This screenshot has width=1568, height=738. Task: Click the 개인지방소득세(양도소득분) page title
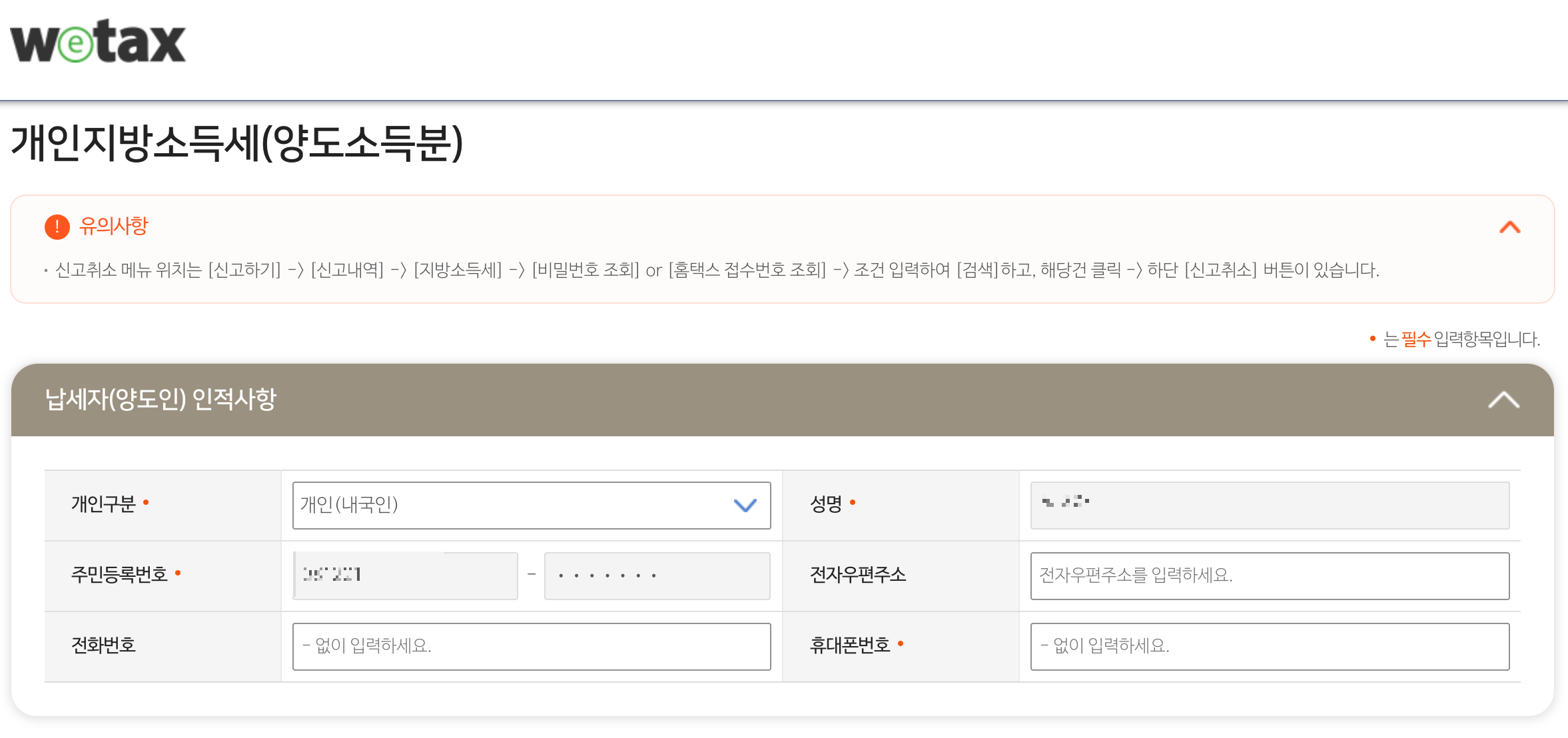click(x=237, y=143)
